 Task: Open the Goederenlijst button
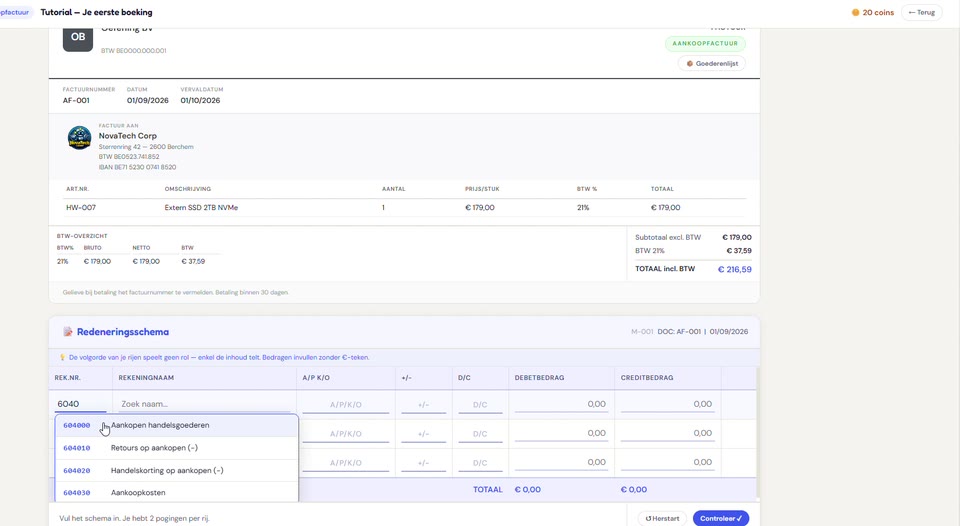click(x=711, y=64)
